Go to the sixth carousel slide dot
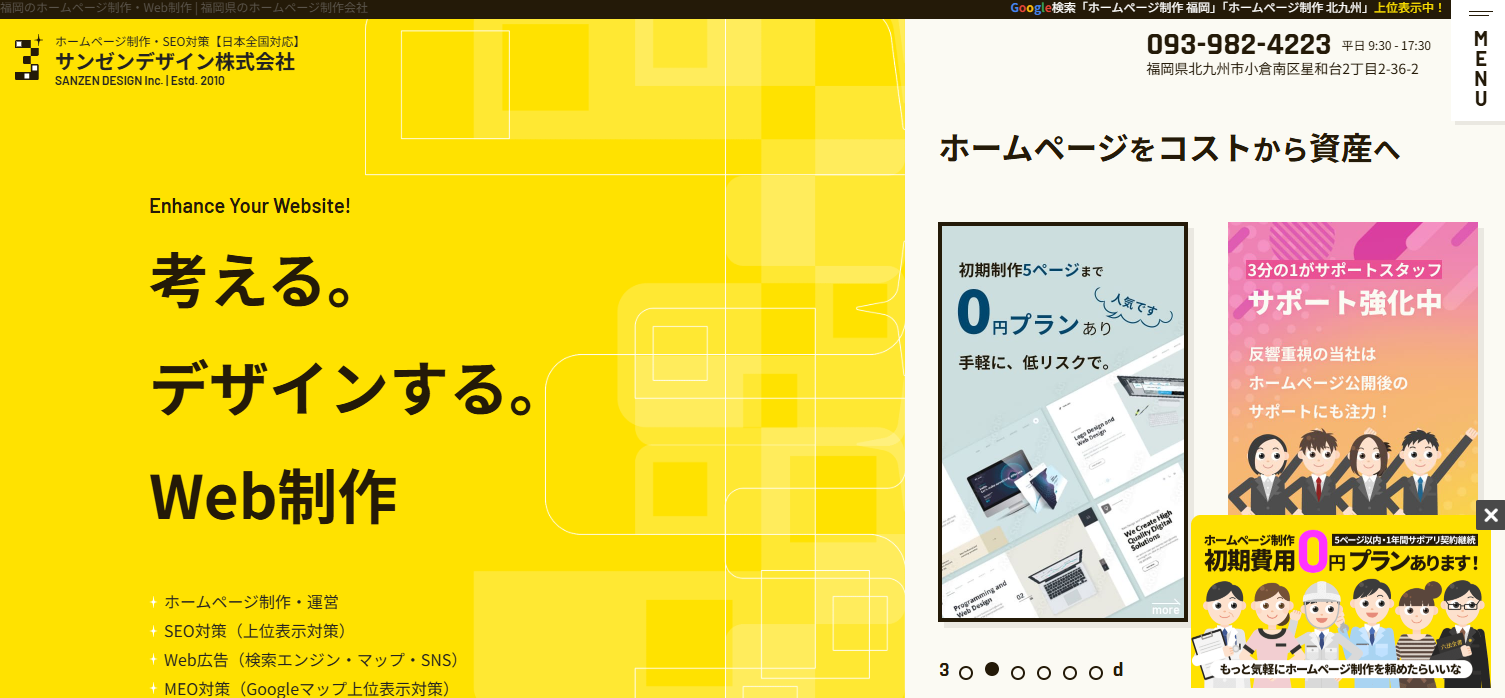 point(1096,673)
